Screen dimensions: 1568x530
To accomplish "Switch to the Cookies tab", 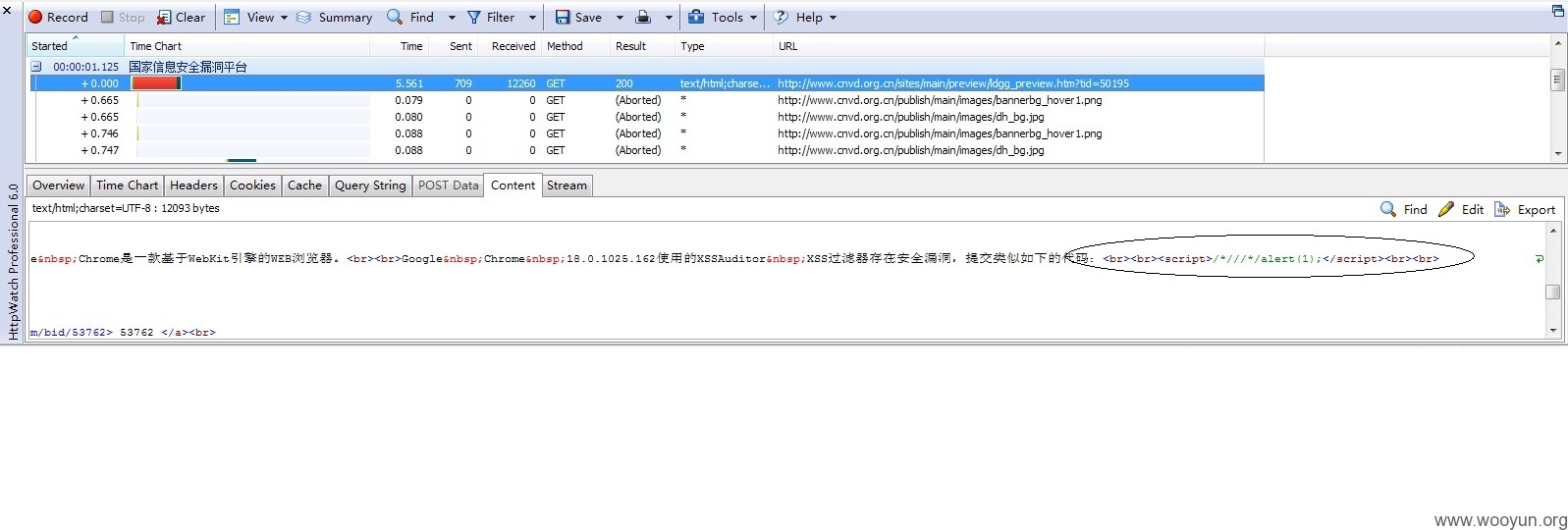I will point(252,185).
